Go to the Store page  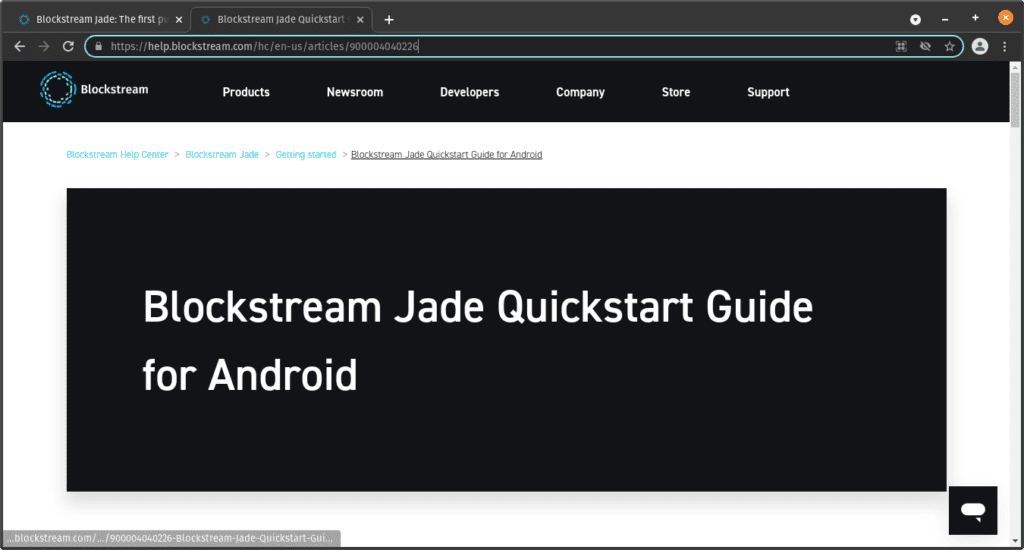click(x=676, y=92)
